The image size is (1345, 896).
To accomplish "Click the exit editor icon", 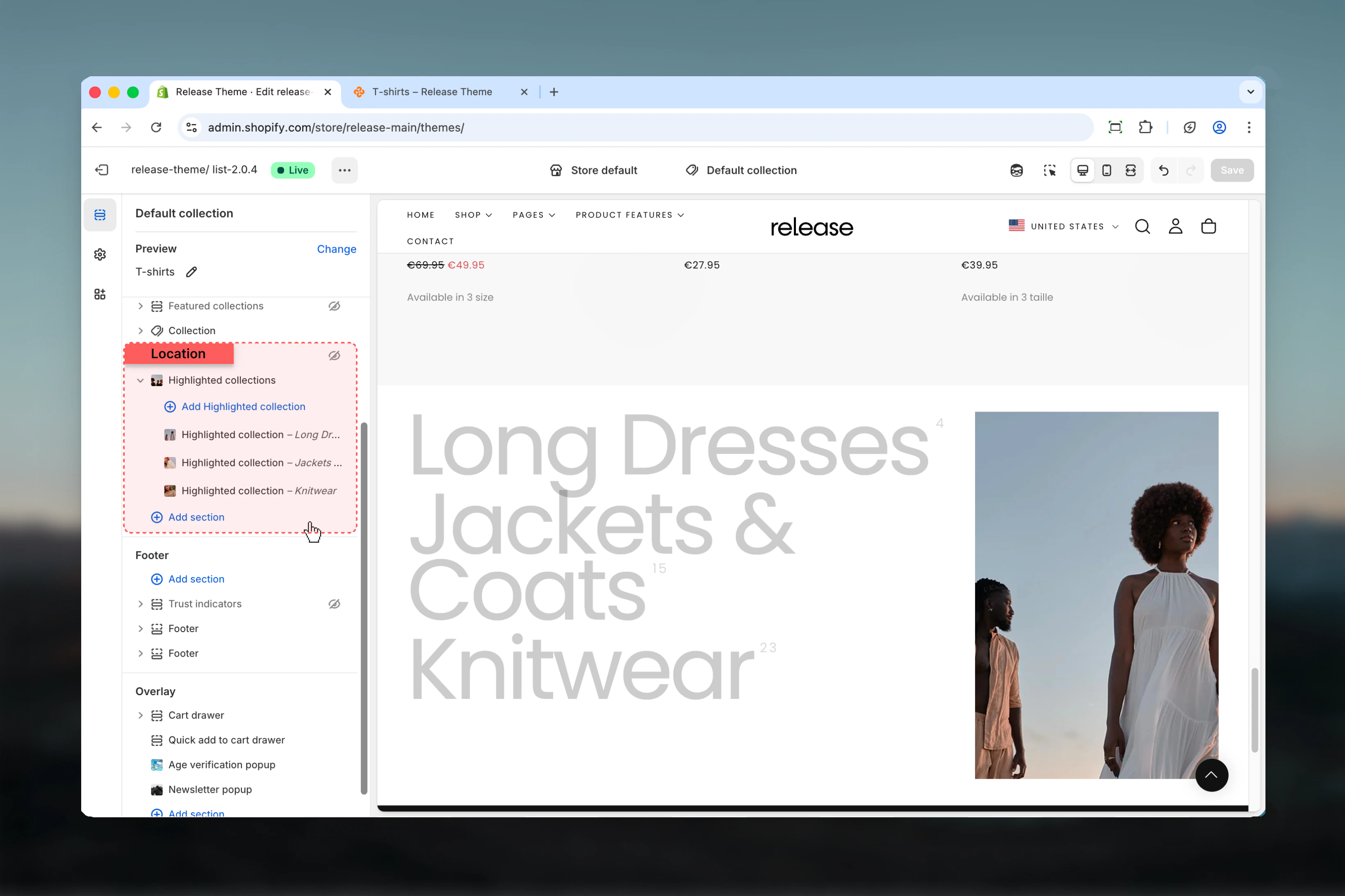I will click(102, 170).
